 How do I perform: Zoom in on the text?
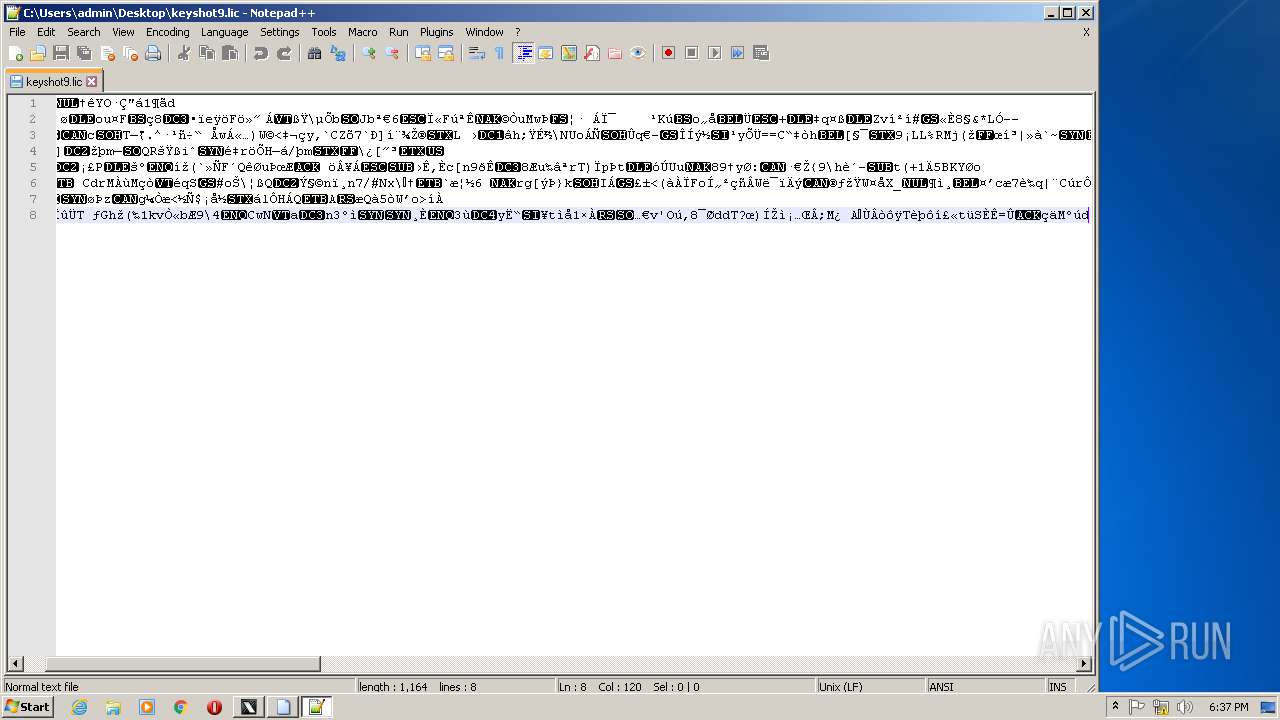(x=369, y=53)
